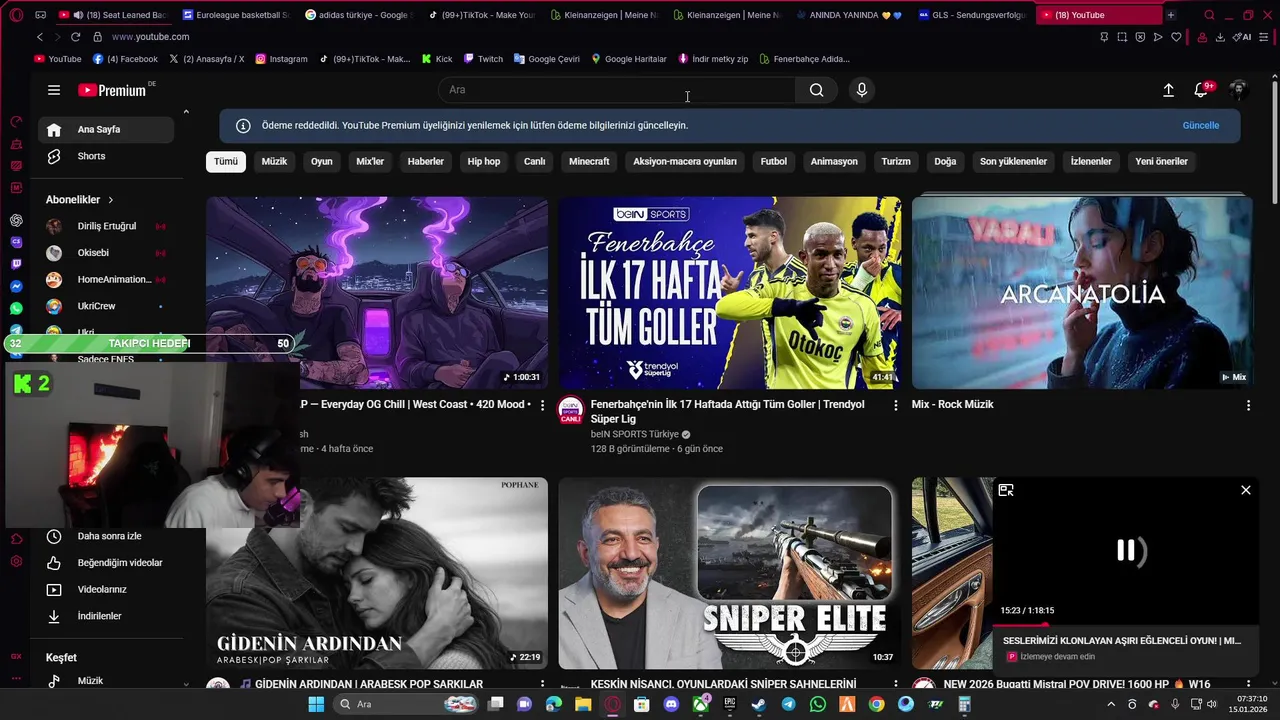Click the Güncelle payment link
Viewport: 1280px width, 720px height.
coord(1200,126)
